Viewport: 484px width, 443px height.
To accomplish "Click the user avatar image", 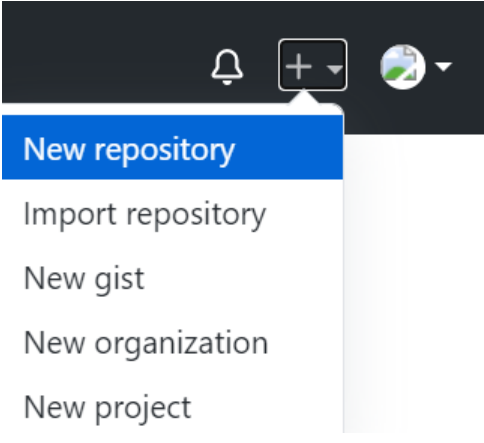I will coord(403,67).
